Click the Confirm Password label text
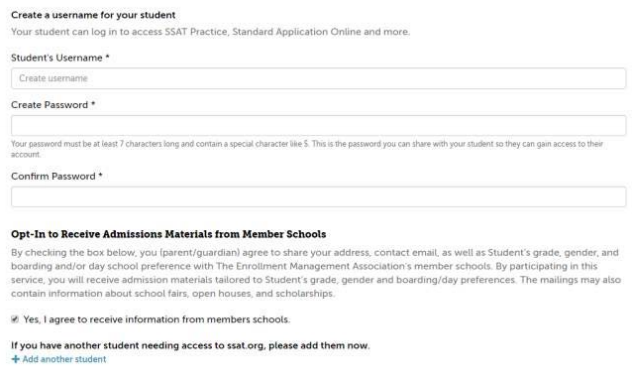This screenshot has height=372, width=638. (53, 176)
